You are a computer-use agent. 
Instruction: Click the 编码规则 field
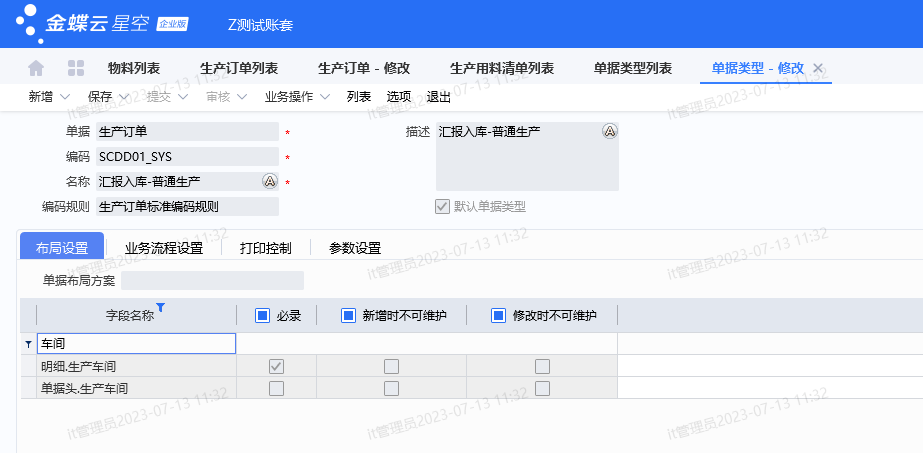(187, 206)
